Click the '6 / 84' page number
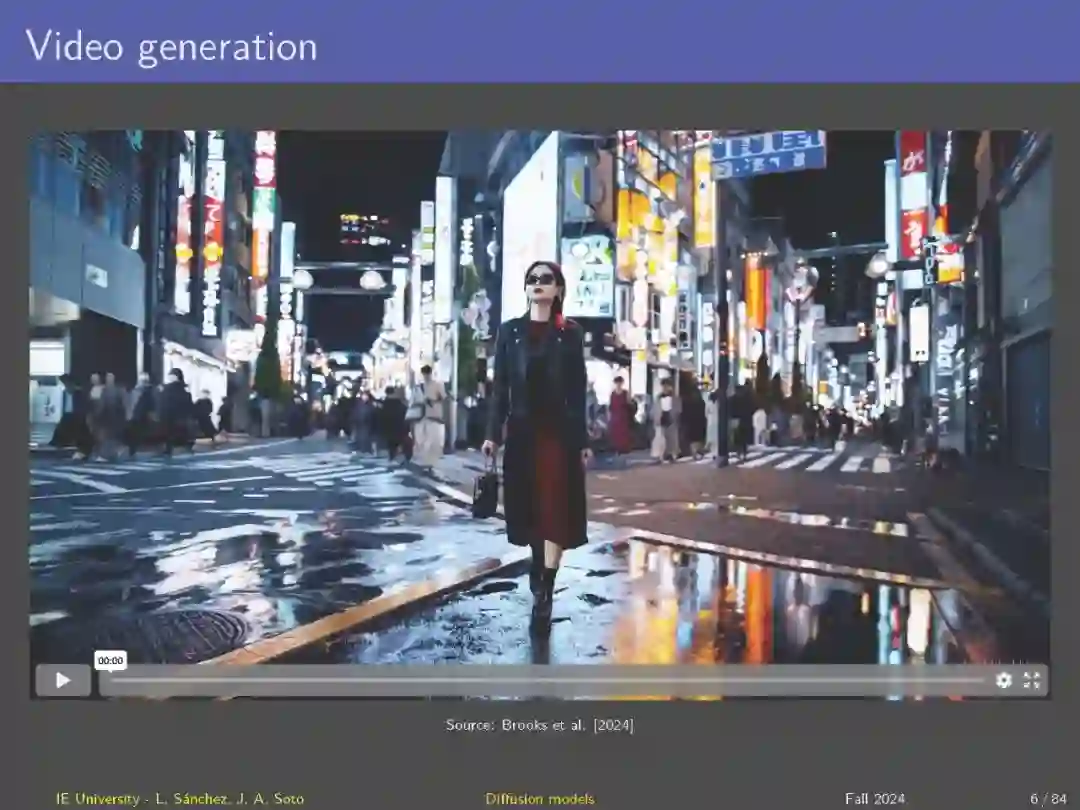 pyautogui.click(x=1048, y=799)
